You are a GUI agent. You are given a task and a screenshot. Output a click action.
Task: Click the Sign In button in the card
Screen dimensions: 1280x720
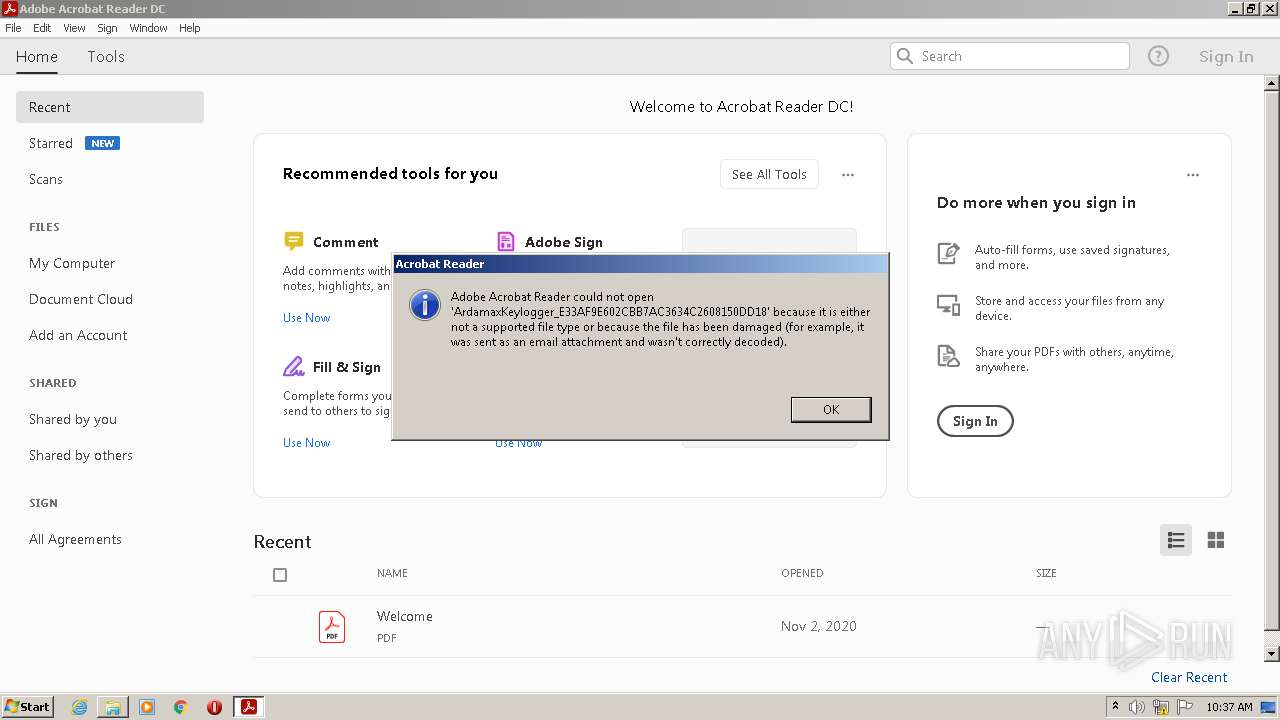coord(975,421)
